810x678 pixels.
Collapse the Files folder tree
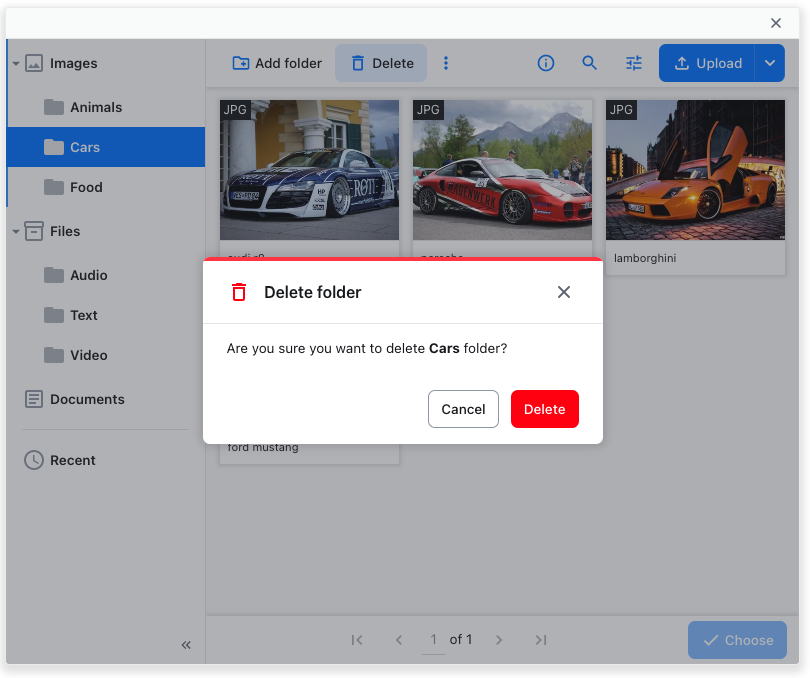[16, 231]
